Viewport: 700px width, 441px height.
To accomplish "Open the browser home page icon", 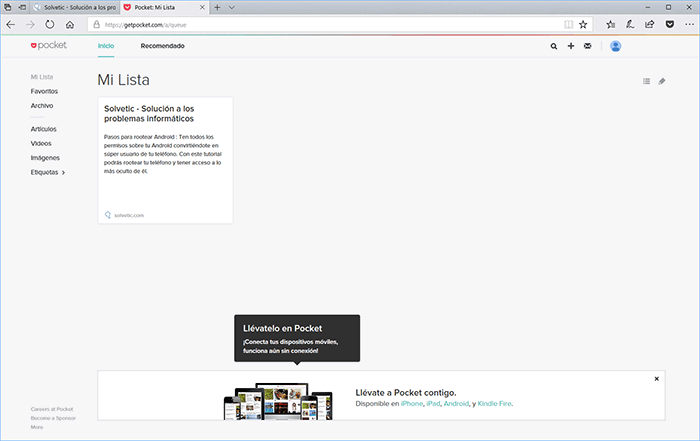I will tap(70, 25).
